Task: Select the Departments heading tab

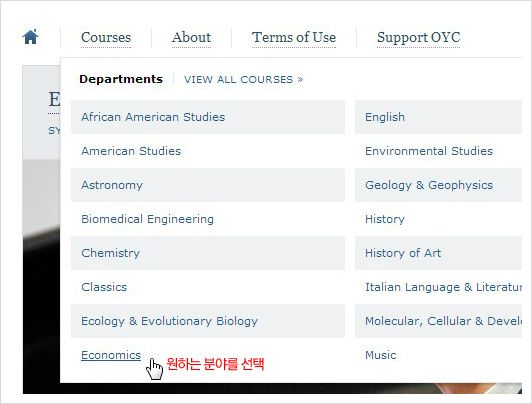Action: 121,79
